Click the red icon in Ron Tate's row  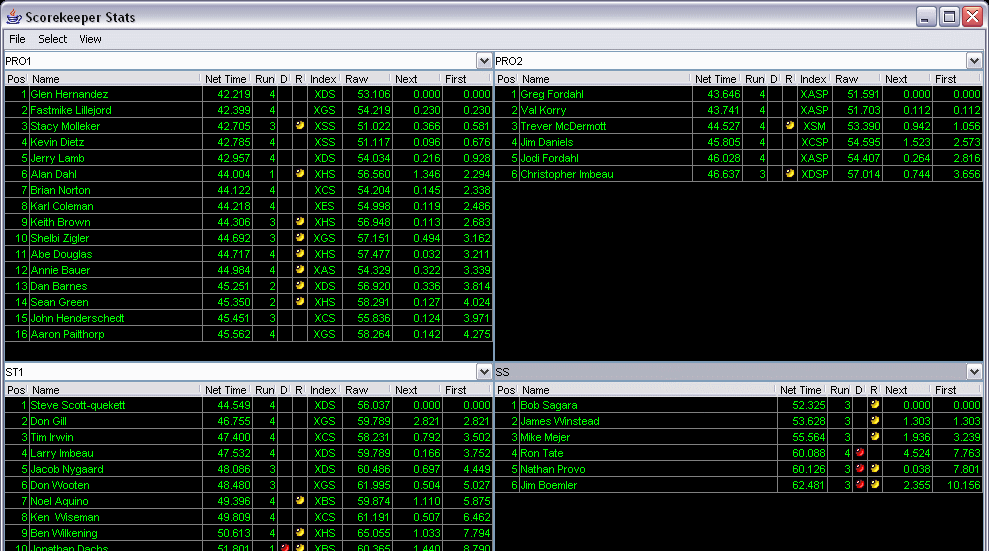[860, 453]
